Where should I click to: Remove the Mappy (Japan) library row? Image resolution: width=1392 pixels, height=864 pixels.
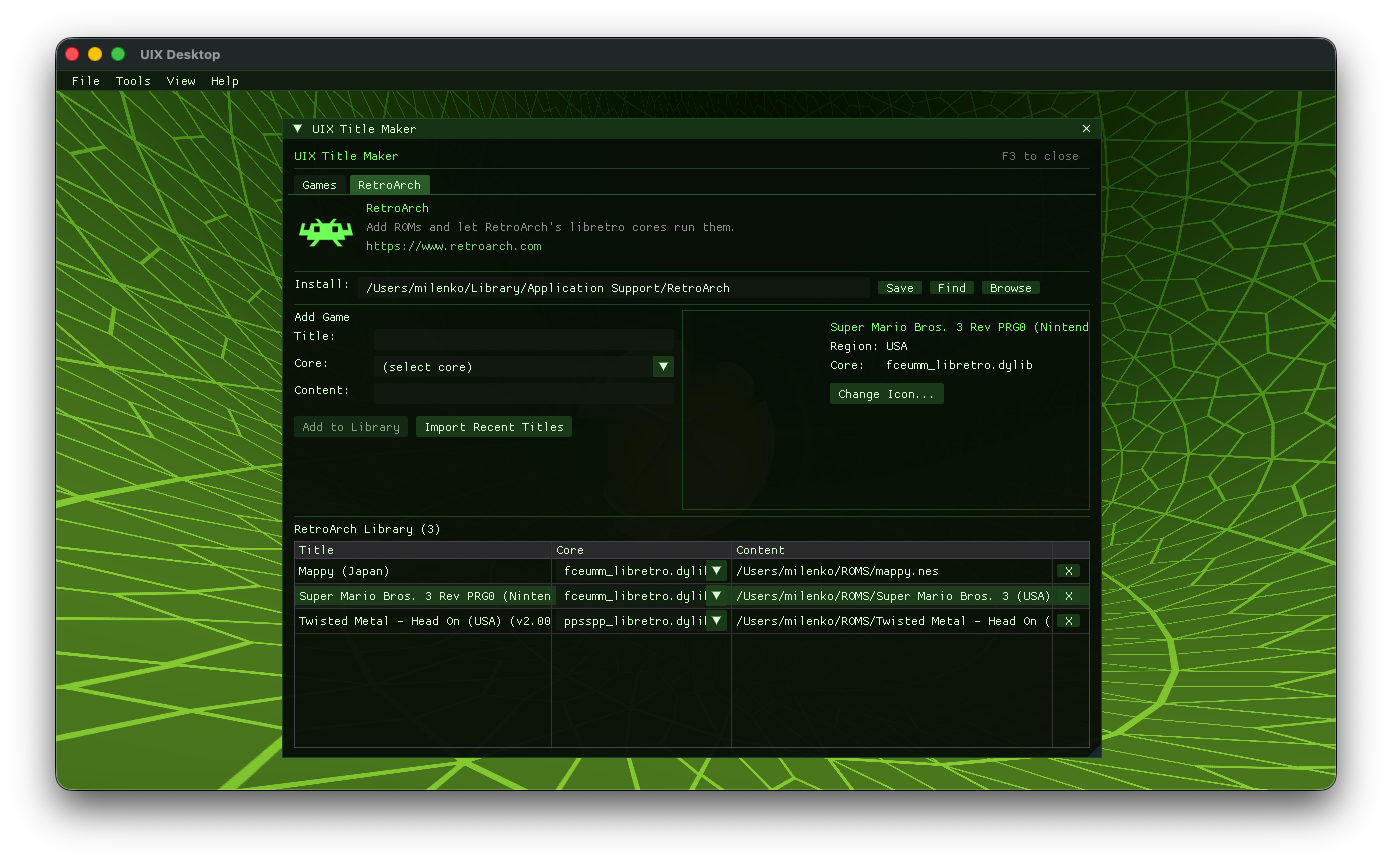click(1068, 571)
